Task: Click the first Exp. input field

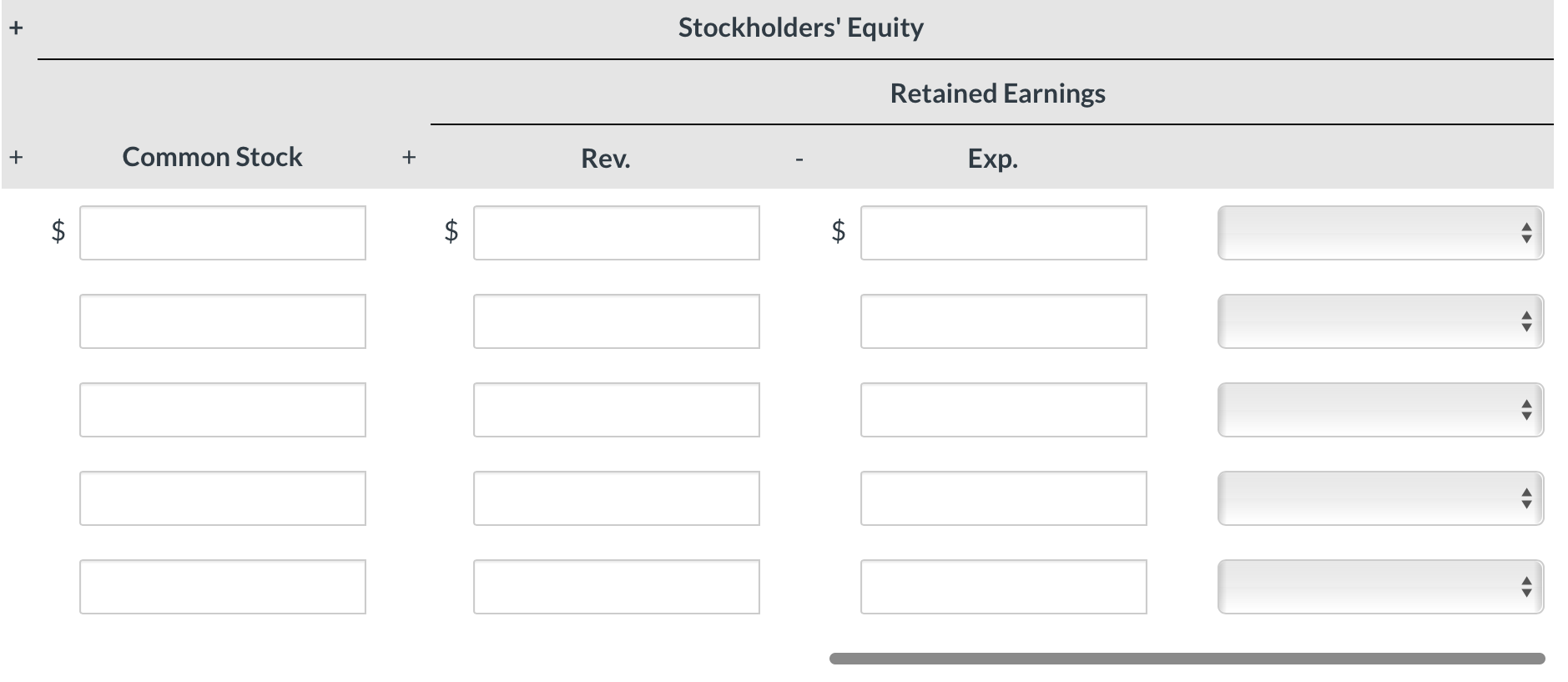Action: [1003, 233]
